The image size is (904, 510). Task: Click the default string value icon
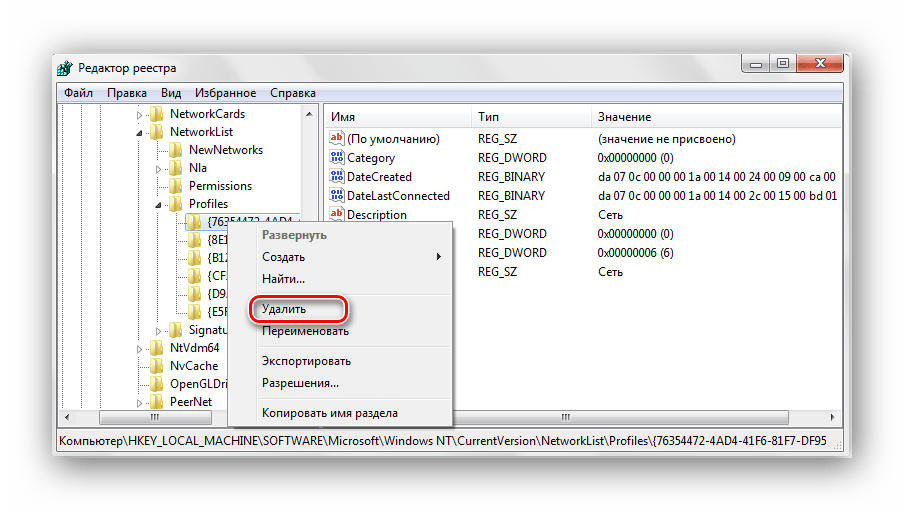pyautogui.click(x=337, y=139)
